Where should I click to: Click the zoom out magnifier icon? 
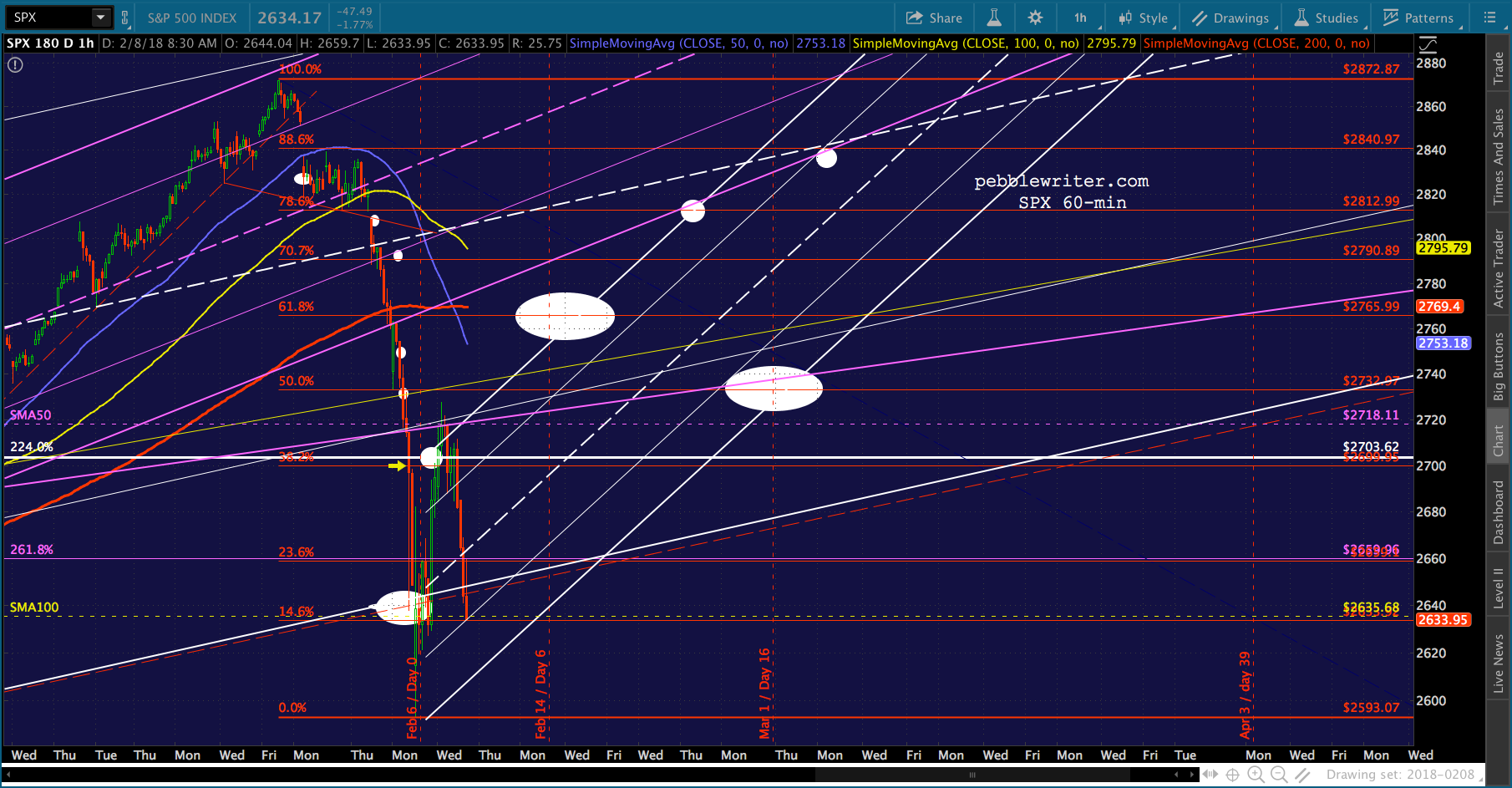click(x=1279, y=775)
